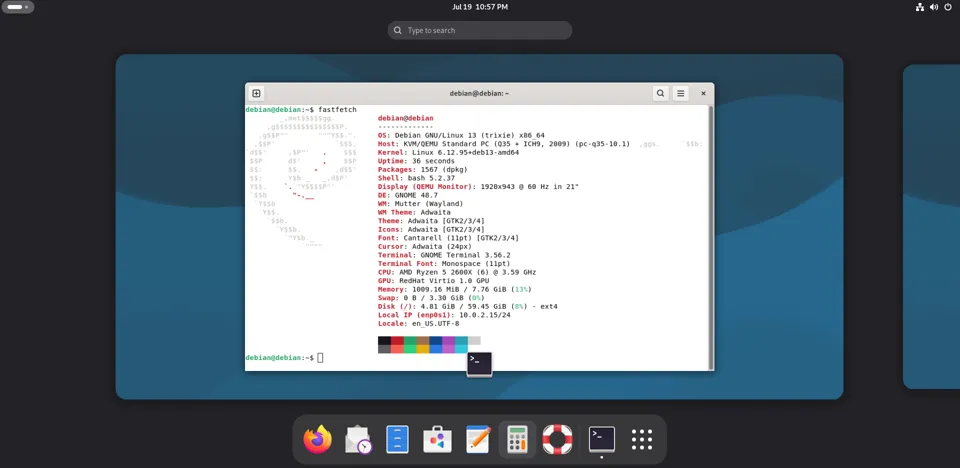
Task: Open the volume indicator in the top bar
Action: coord(934,7)
